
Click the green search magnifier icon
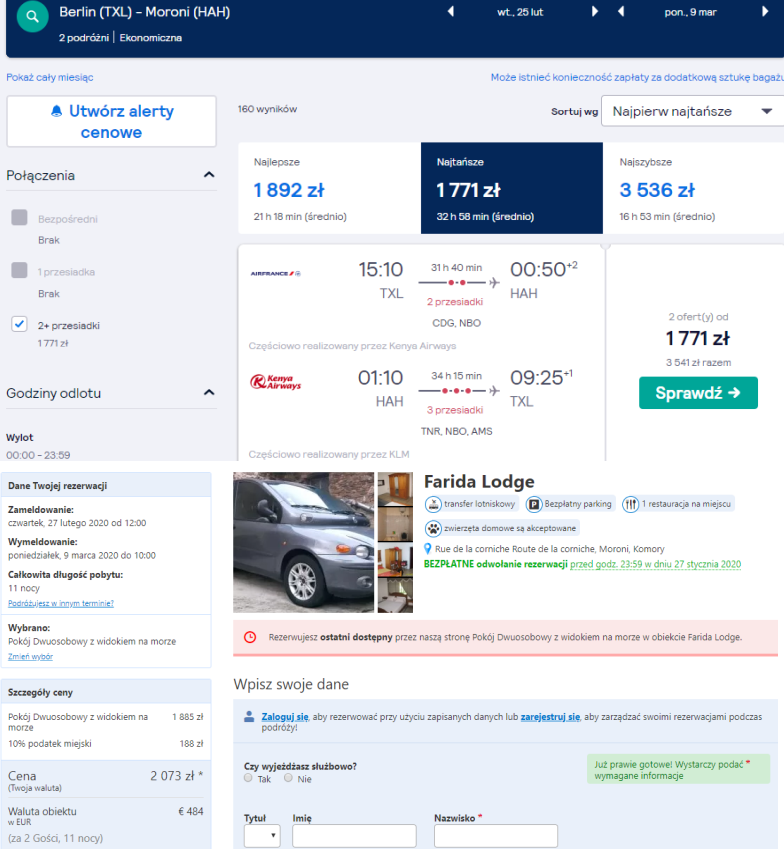pos(32,17)
